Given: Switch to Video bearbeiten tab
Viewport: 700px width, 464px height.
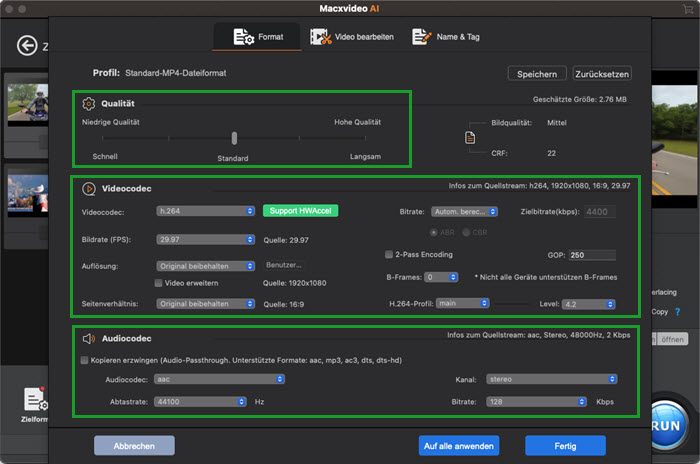Looking at the screenshot, I should [x=352, y=37].
